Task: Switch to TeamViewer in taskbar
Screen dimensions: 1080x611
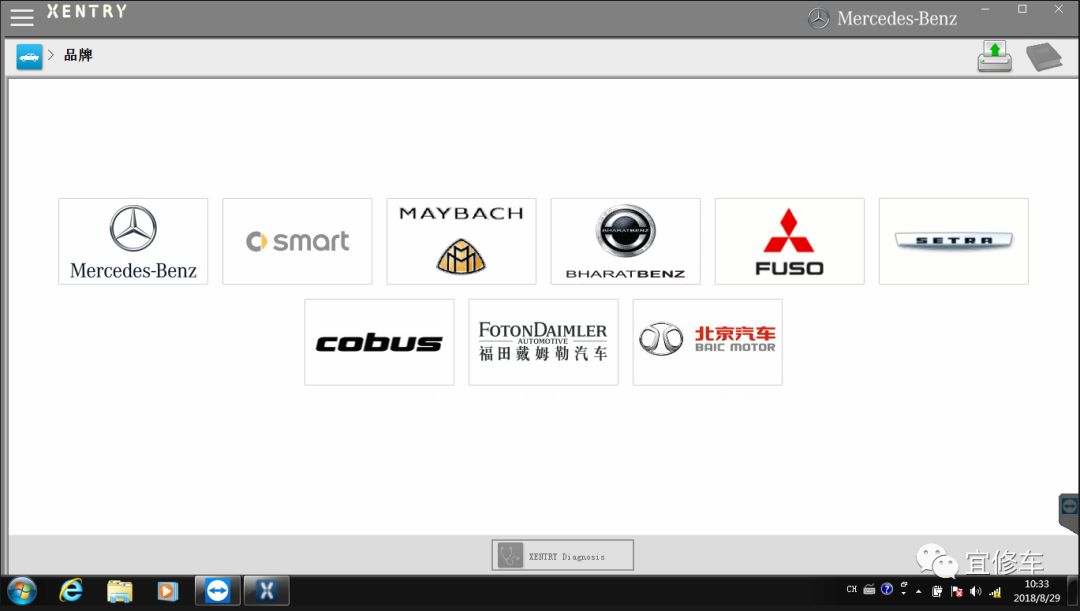Action: click(x=218, y=591)
